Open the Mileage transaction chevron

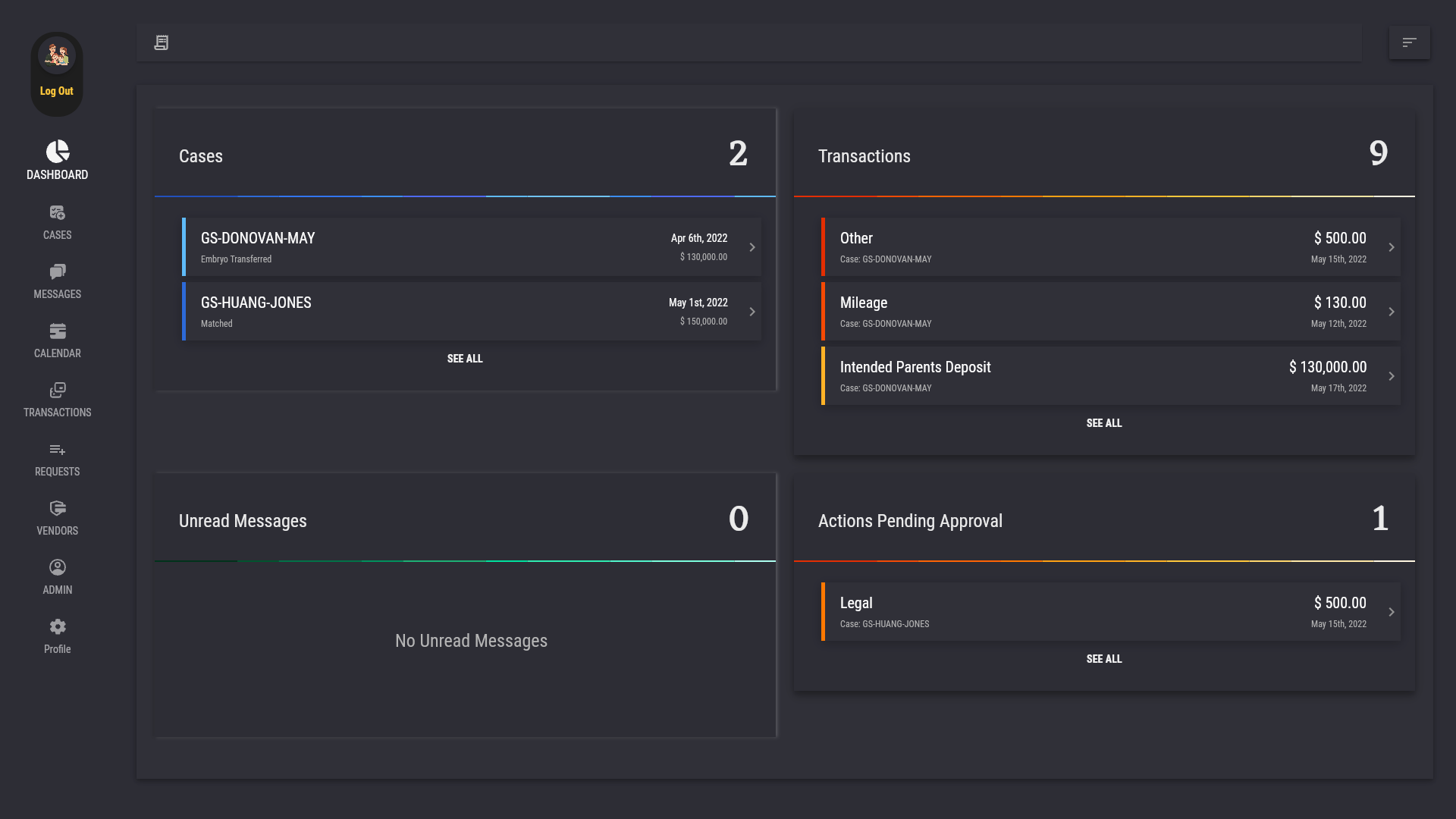click(1391, 312)
